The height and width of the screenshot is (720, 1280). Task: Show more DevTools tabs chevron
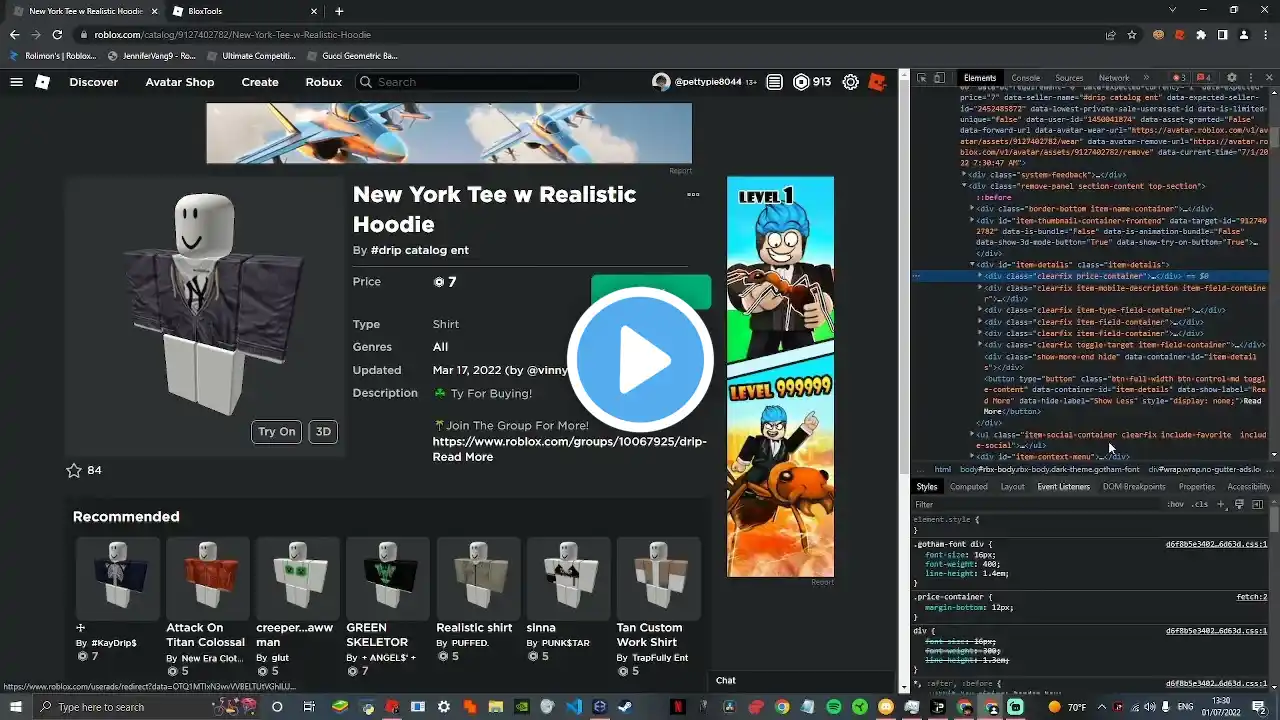pos(1146,78)
